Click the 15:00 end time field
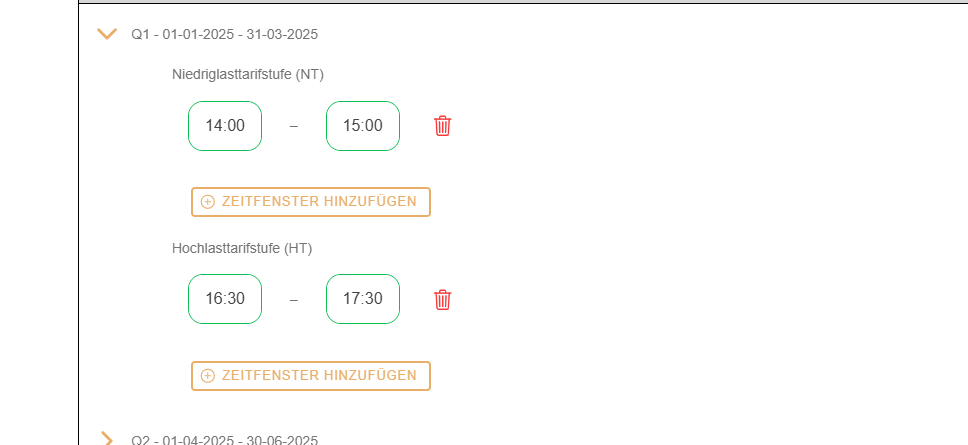 coord(363,126)
